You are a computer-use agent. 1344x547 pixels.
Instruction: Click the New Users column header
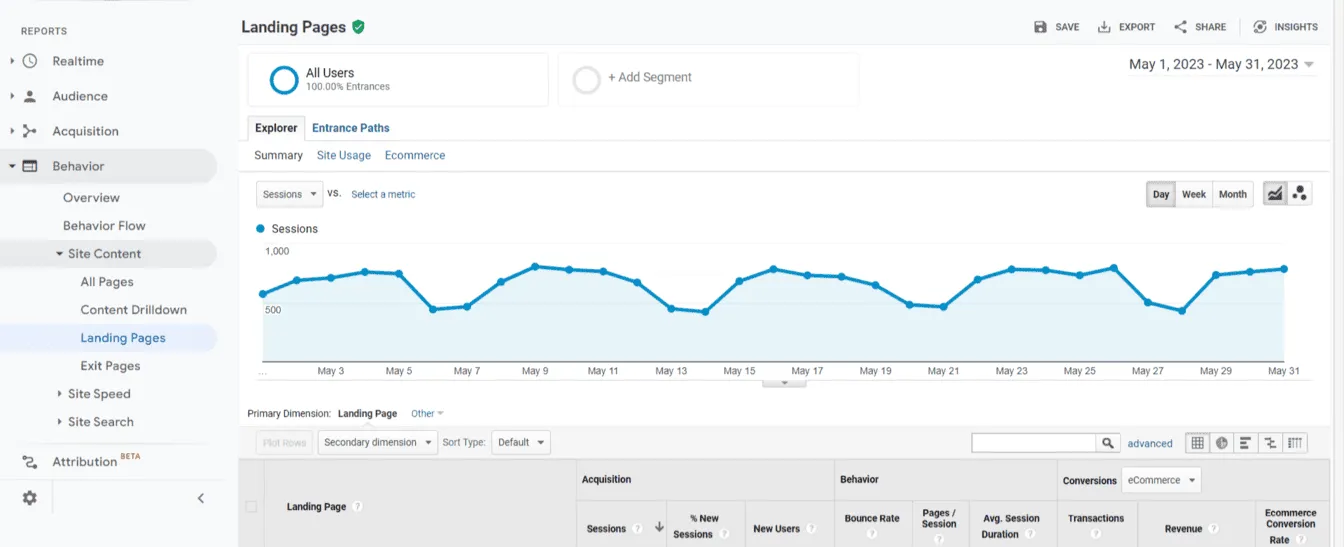[777, 529]
